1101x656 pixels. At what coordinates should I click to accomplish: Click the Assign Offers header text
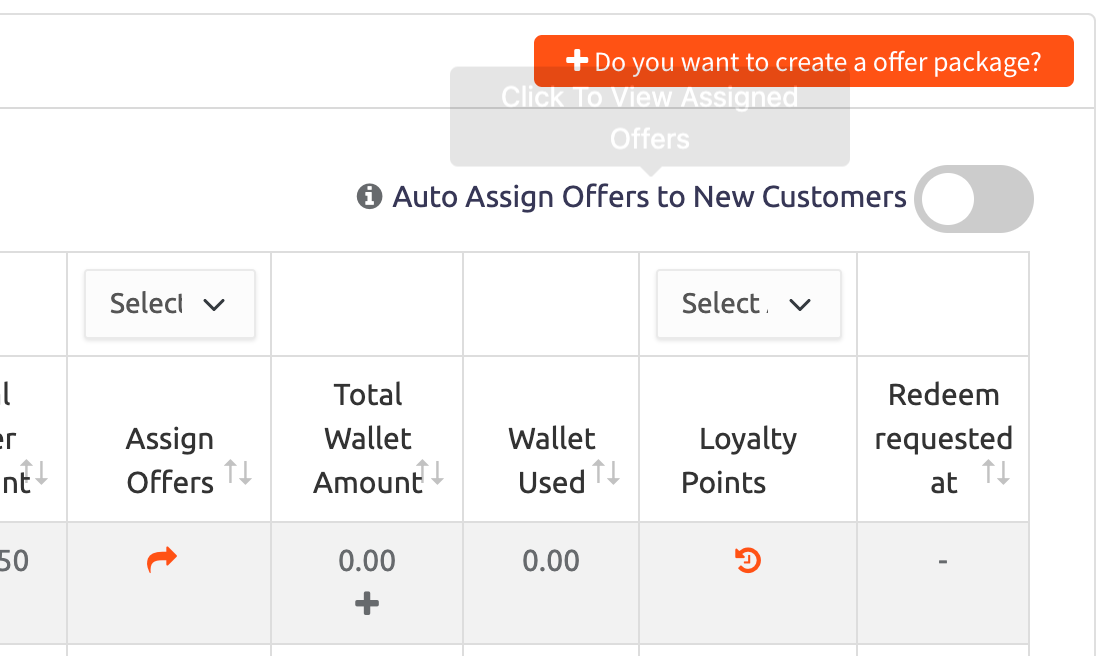169,461
